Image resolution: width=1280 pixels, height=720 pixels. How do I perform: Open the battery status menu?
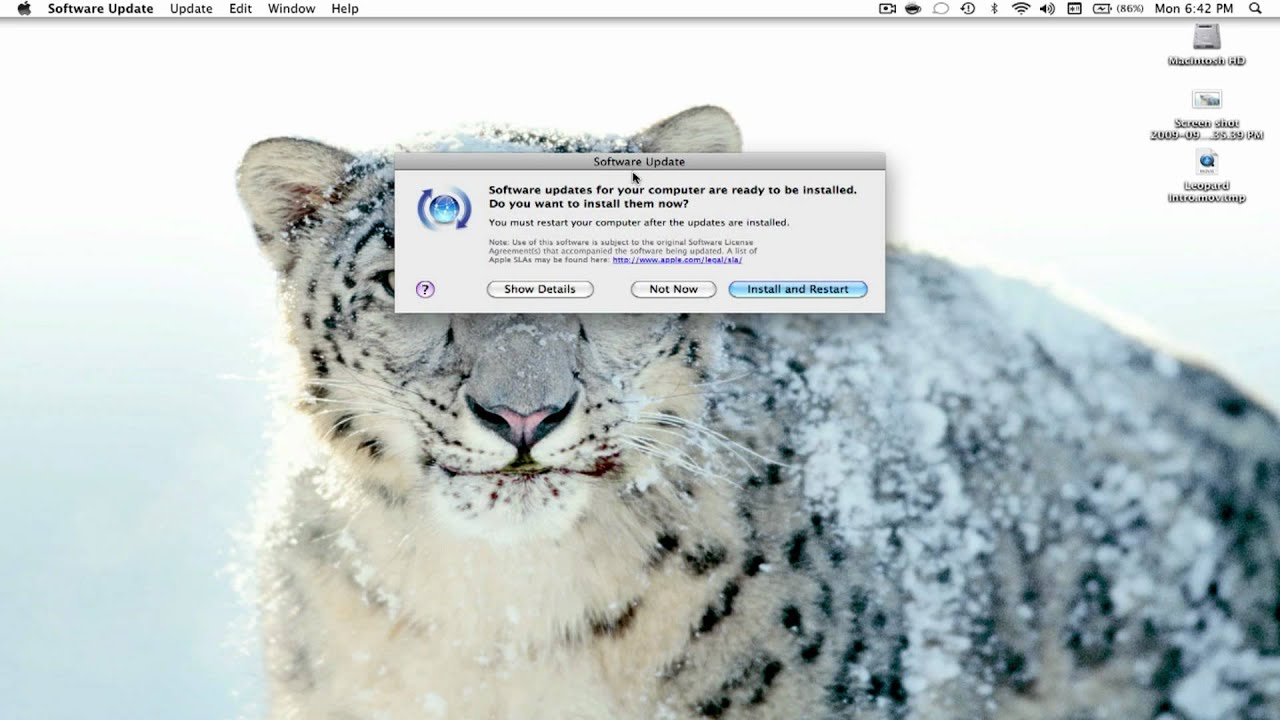pyautogui.click(x=1102, y=8)
